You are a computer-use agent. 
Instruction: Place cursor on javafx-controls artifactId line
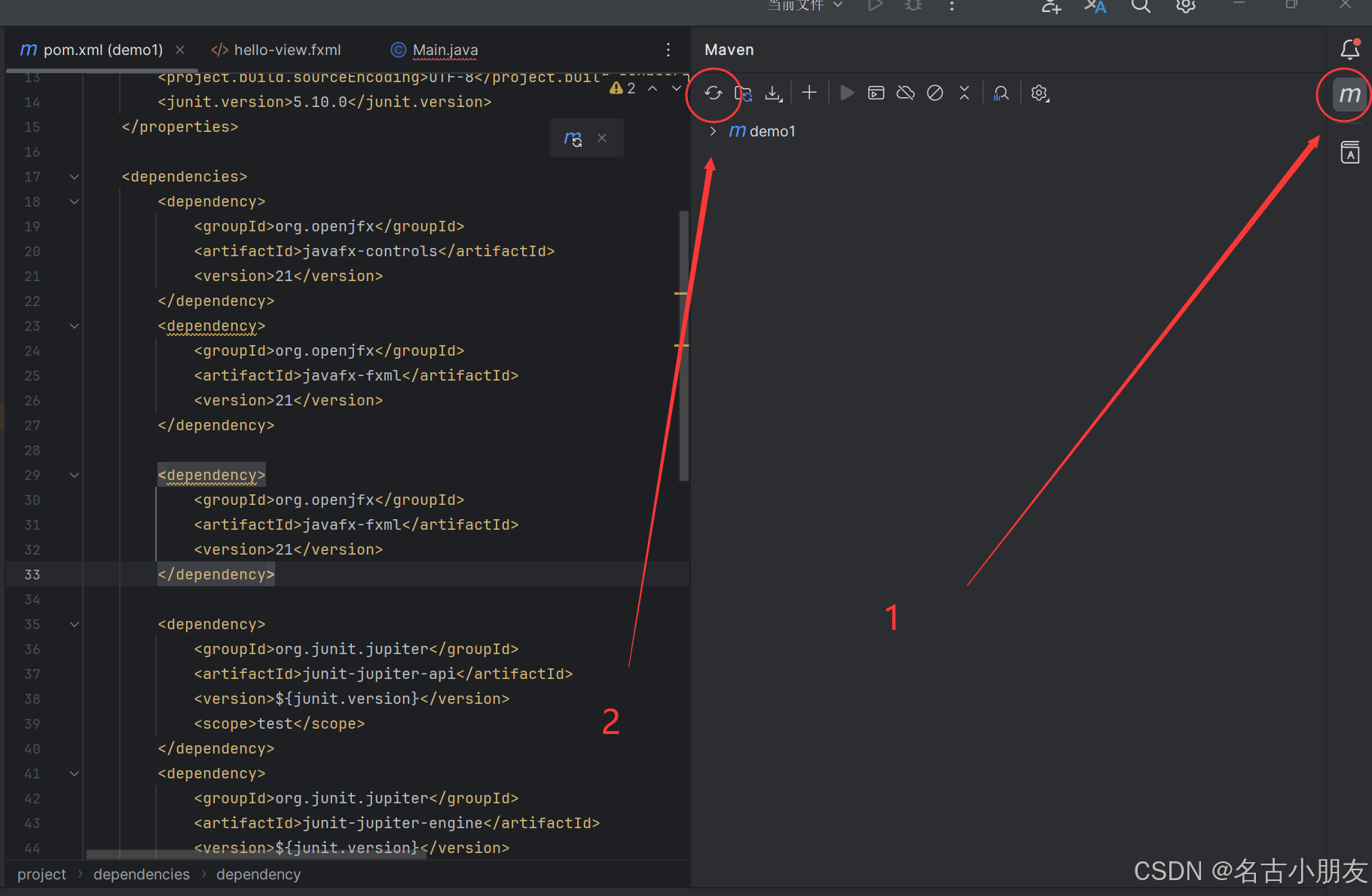(x=374, y=252)
